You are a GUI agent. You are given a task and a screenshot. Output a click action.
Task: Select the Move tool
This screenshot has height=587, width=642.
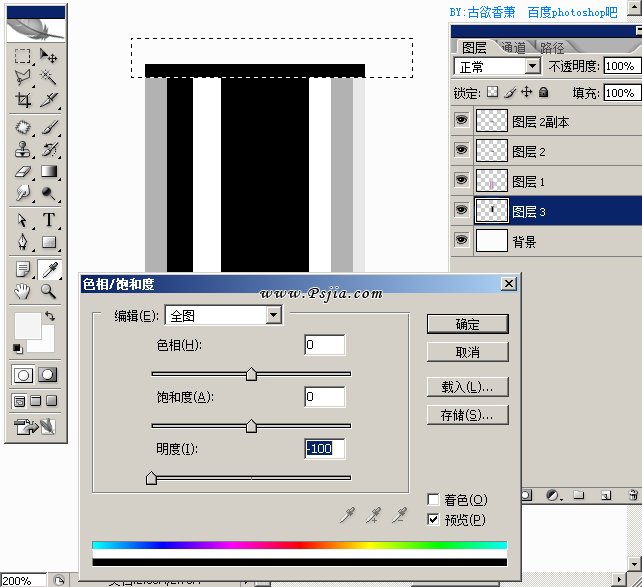click(49, 56)
